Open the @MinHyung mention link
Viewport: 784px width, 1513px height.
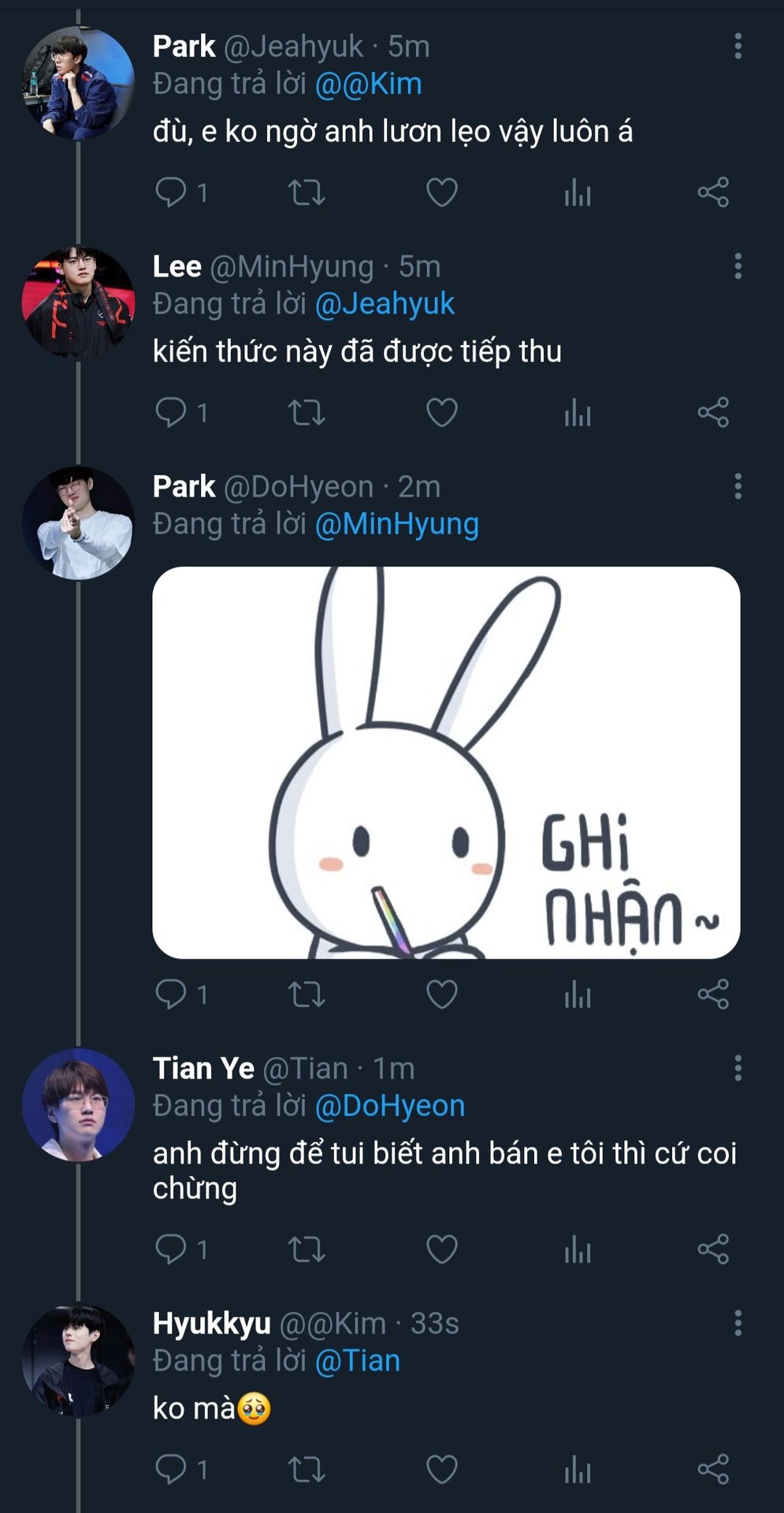click(397, 524)
